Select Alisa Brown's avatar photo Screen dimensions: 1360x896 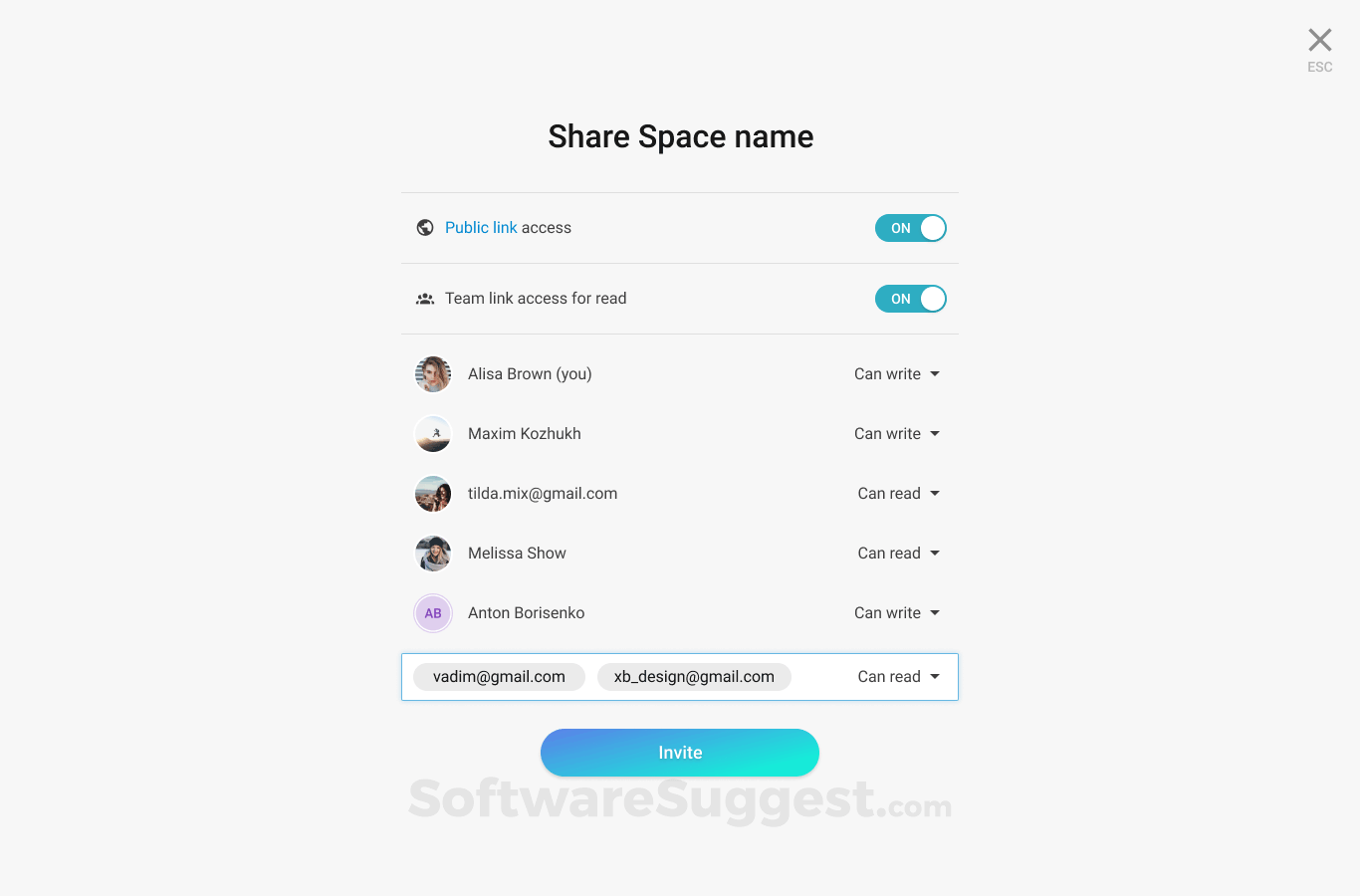433,374
